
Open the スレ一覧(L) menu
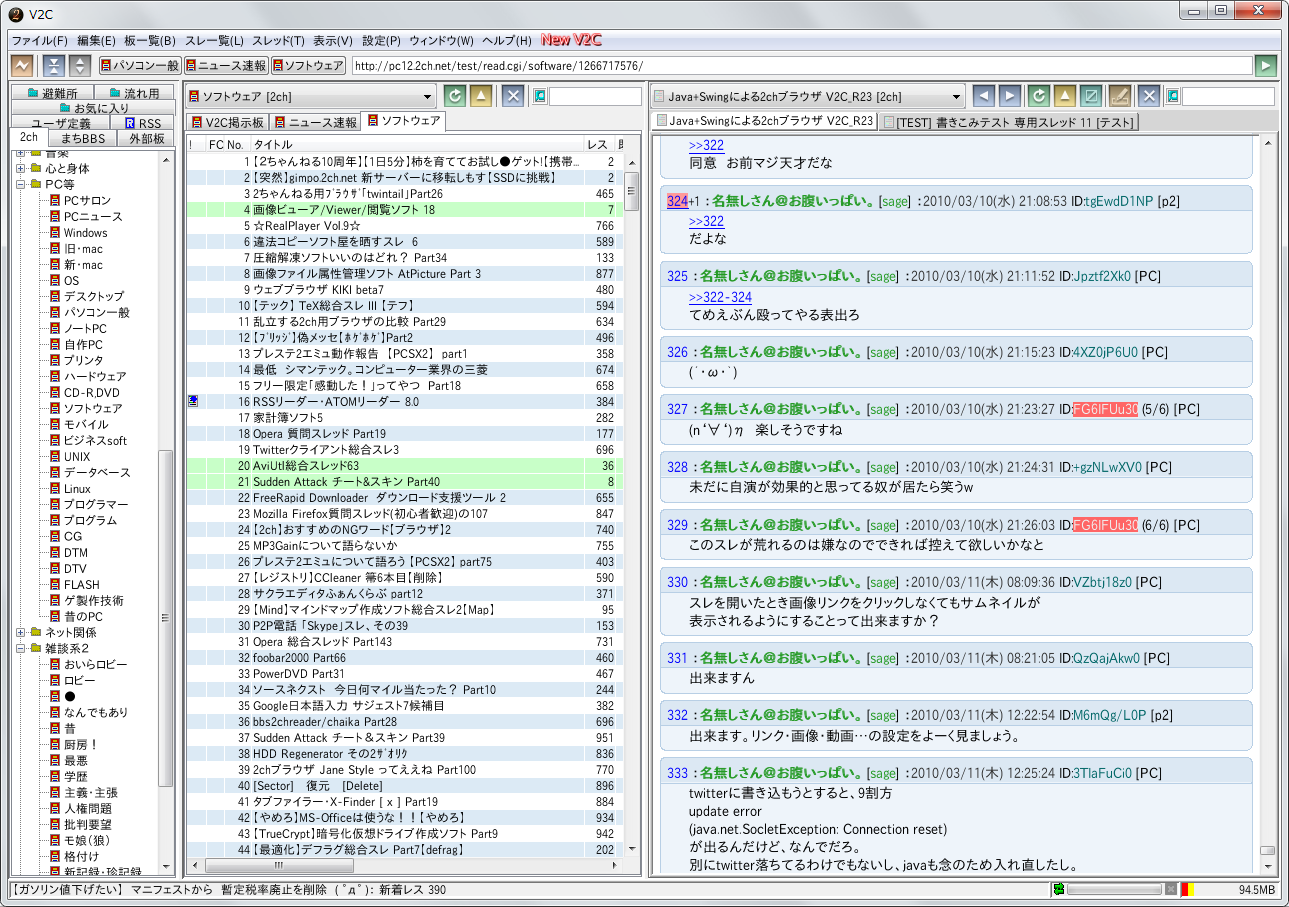click(215, 41)
